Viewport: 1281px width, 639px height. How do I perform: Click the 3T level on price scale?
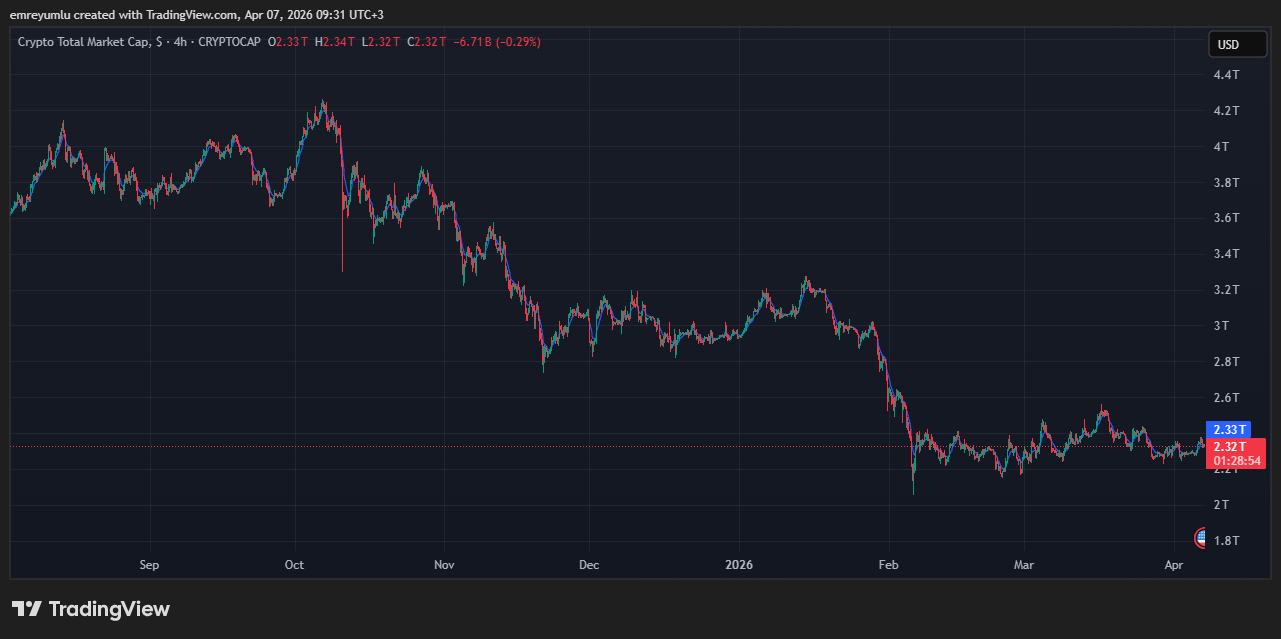(x=1221, y=326)
